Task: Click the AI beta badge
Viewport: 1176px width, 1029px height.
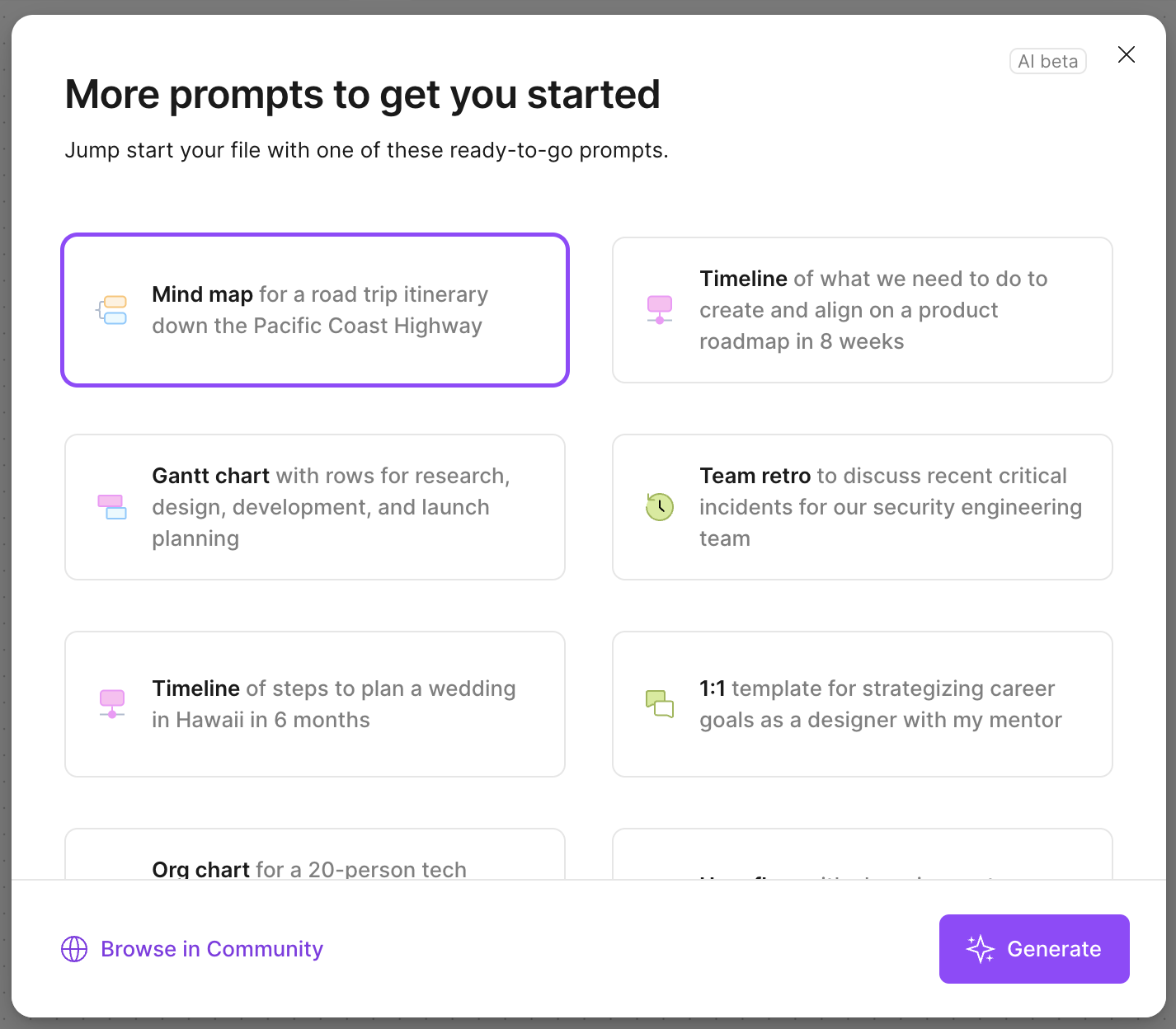Action: (1047, 61)
